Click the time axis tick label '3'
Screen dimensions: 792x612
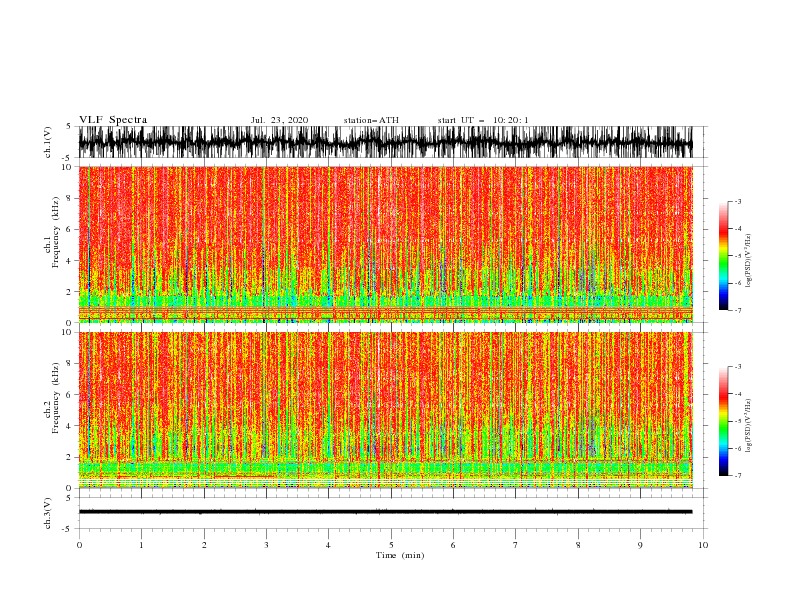266,545
